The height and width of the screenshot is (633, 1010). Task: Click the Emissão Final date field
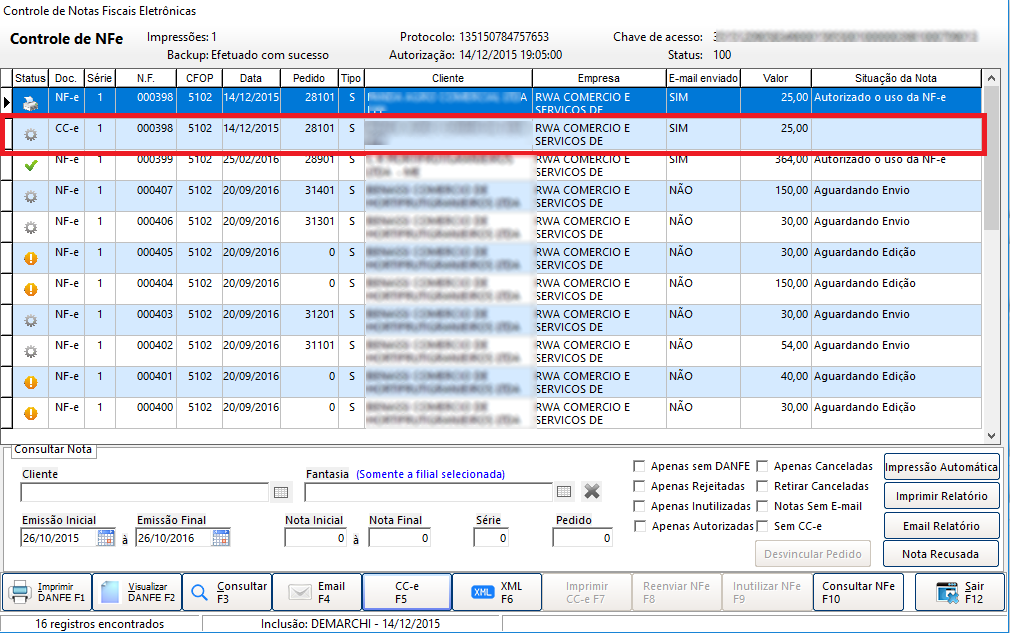(174, 538)
